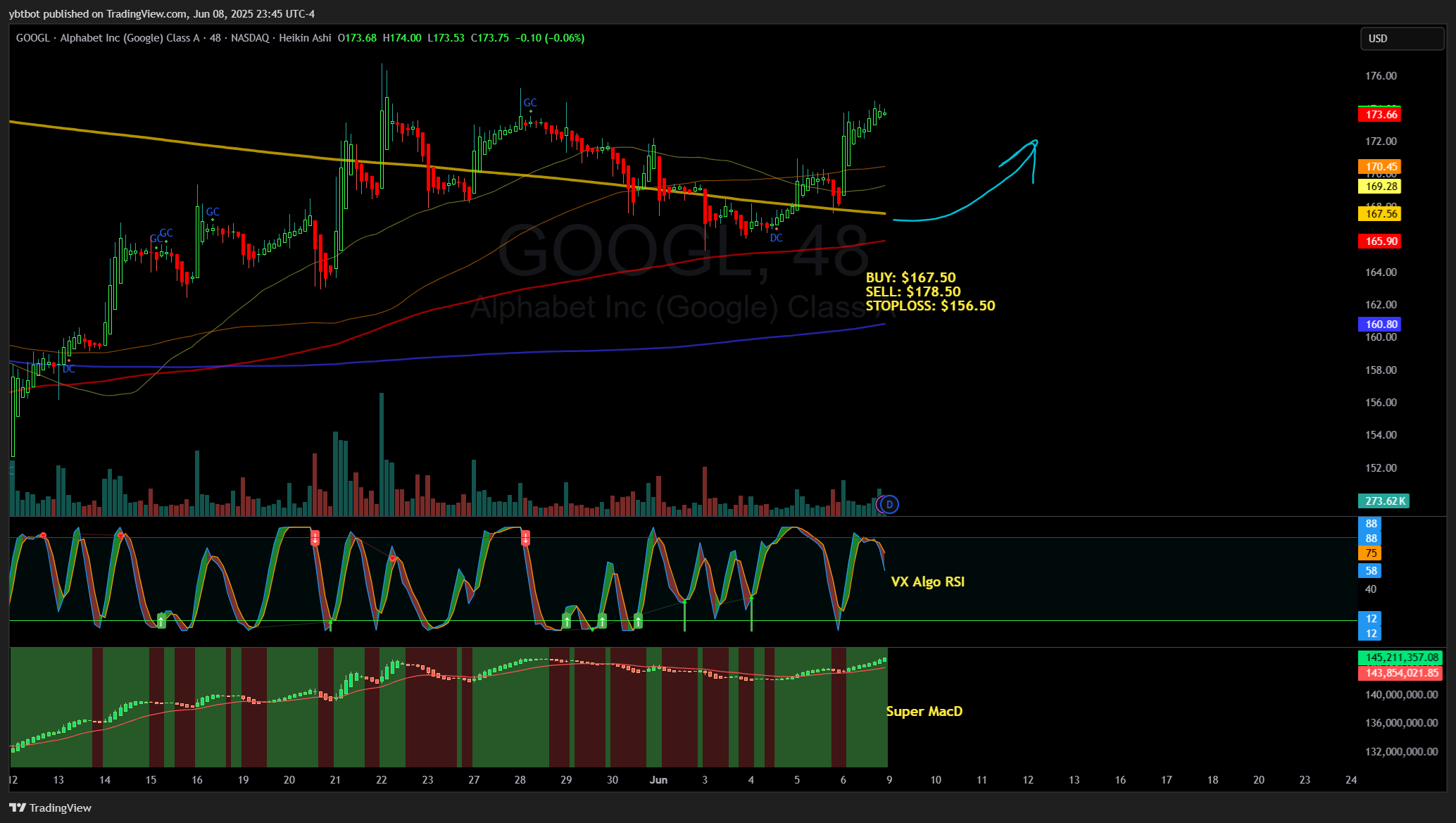The height and width of the screenshot is (823, 1456).
Task: Click the 154.00 price axis tick
Action: point(1381,435)
